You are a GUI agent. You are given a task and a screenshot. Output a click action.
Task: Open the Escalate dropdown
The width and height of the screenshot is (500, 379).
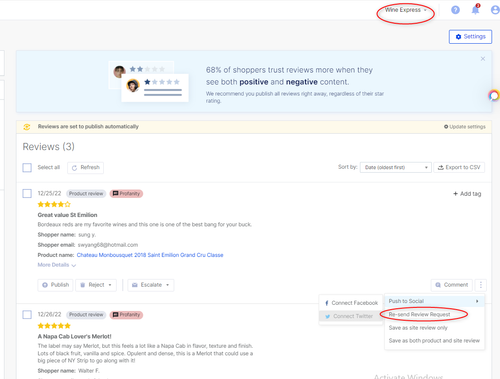(151, 285)
